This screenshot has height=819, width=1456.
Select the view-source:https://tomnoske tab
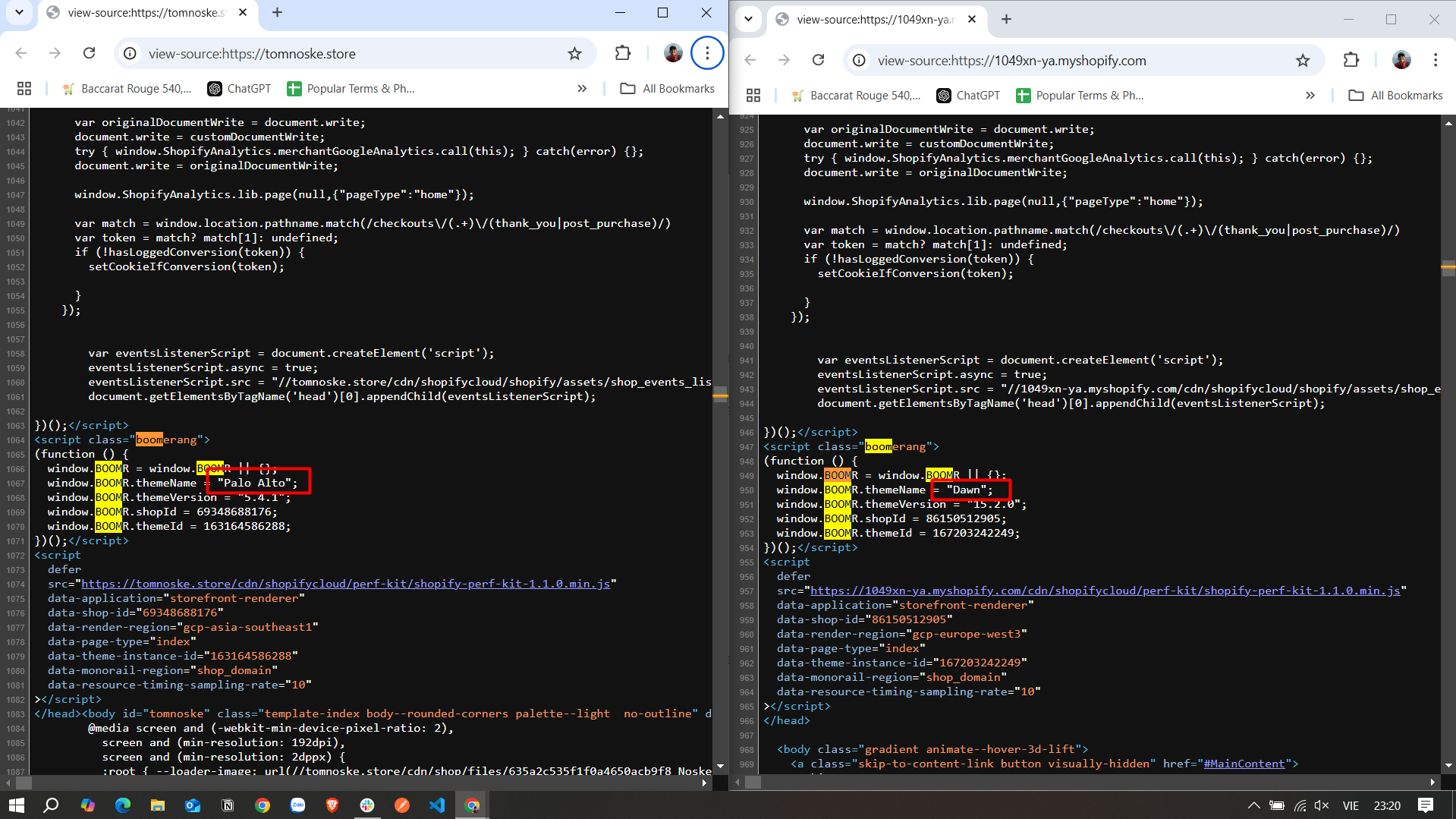coord(146,12)
